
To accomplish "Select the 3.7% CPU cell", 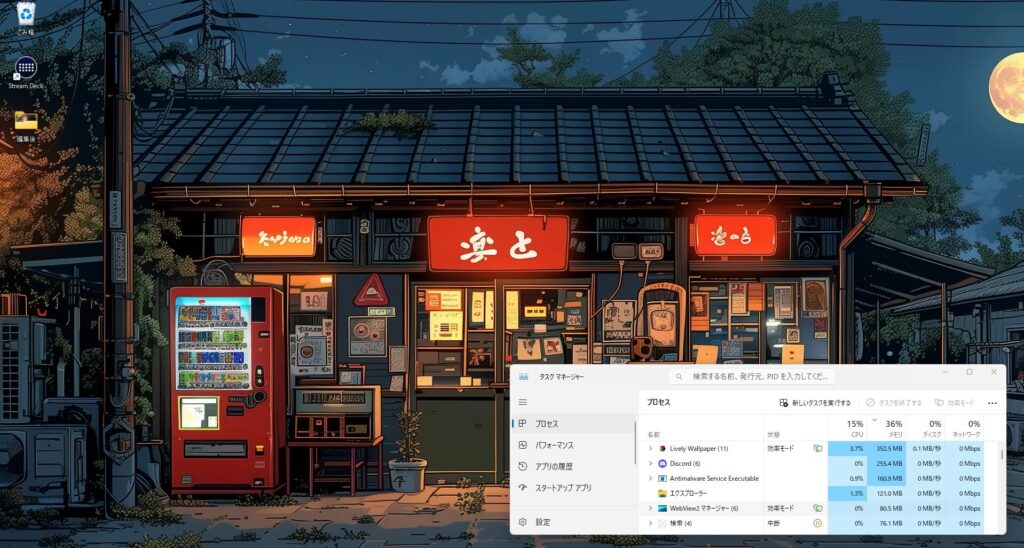I will click(847, 449).
